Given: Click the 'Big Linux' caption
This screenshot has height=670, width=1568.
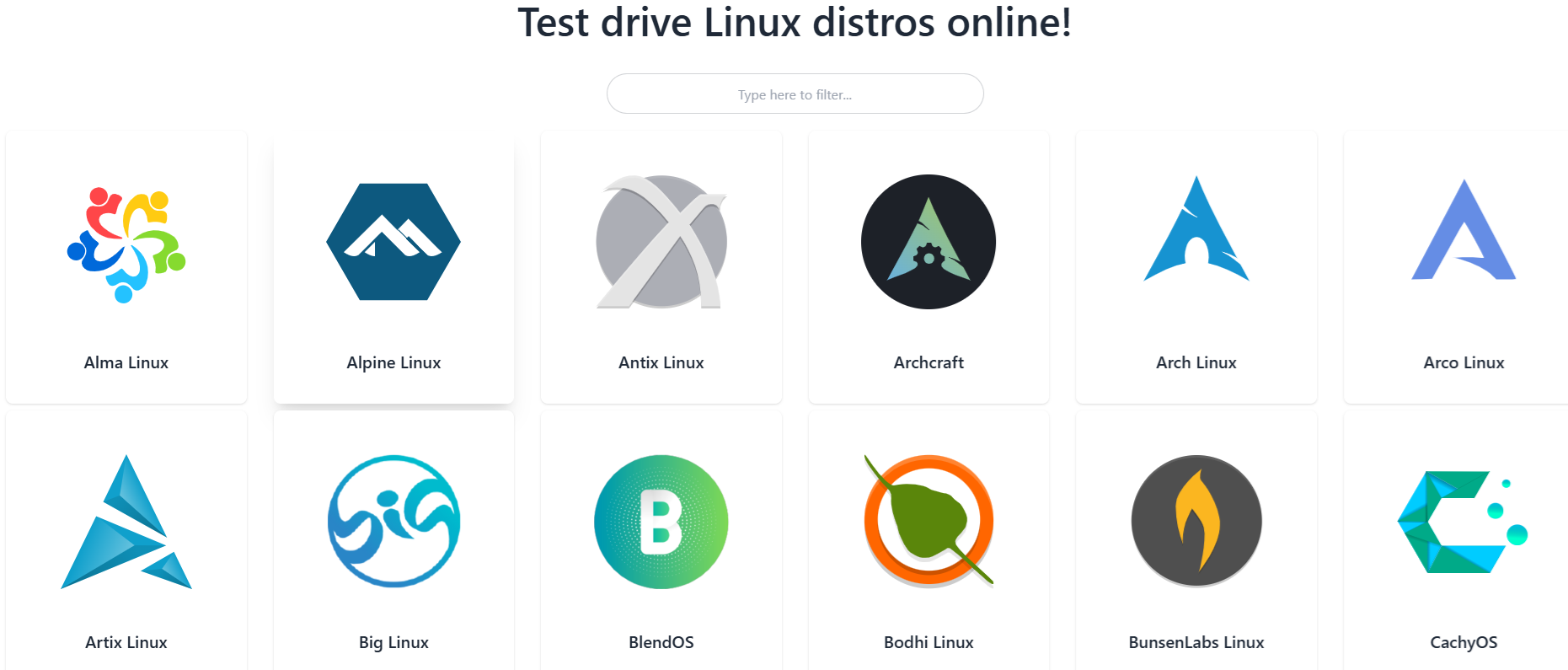Looking at the screenshot, I should 393,642.
